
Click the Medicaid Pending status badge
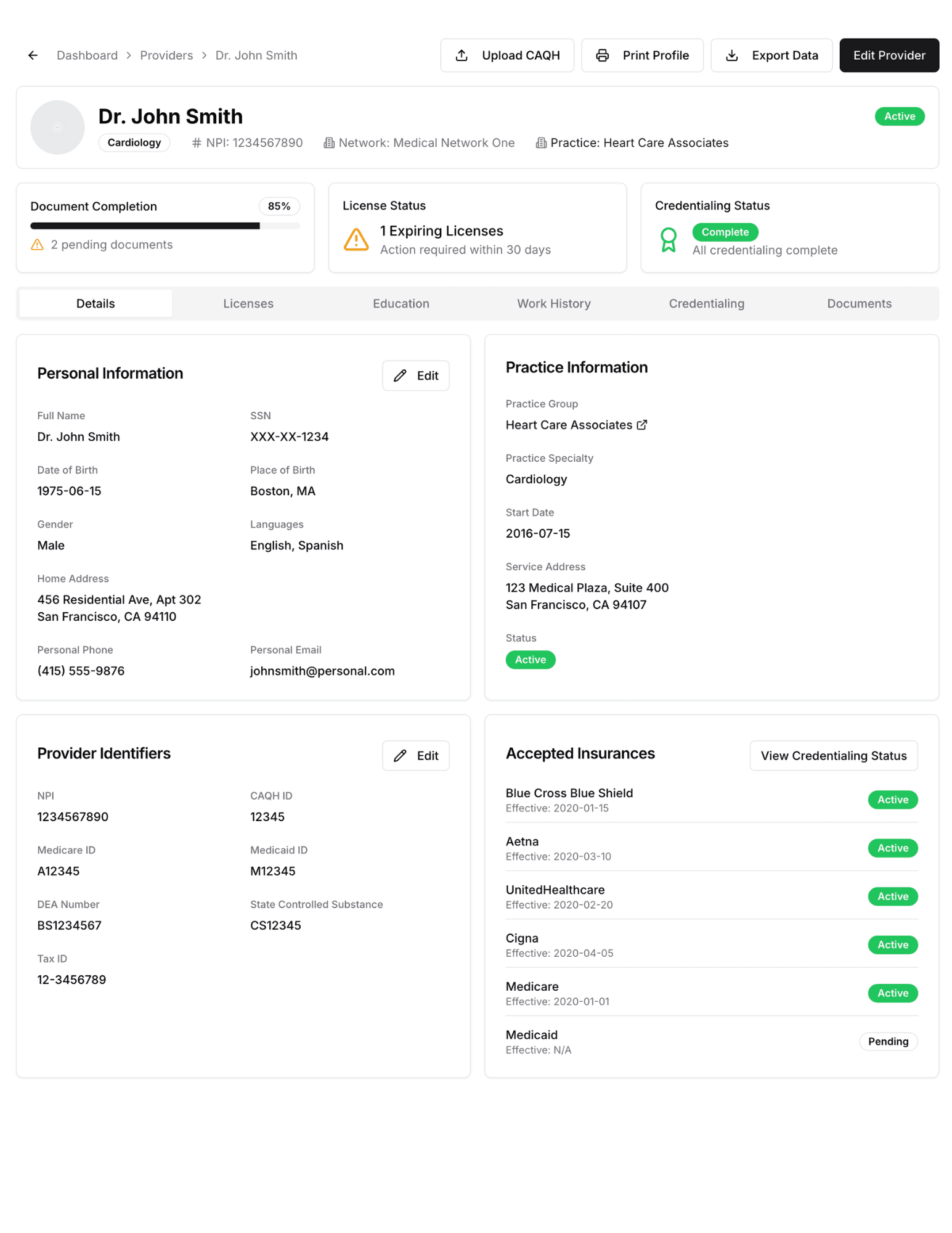888,1041
